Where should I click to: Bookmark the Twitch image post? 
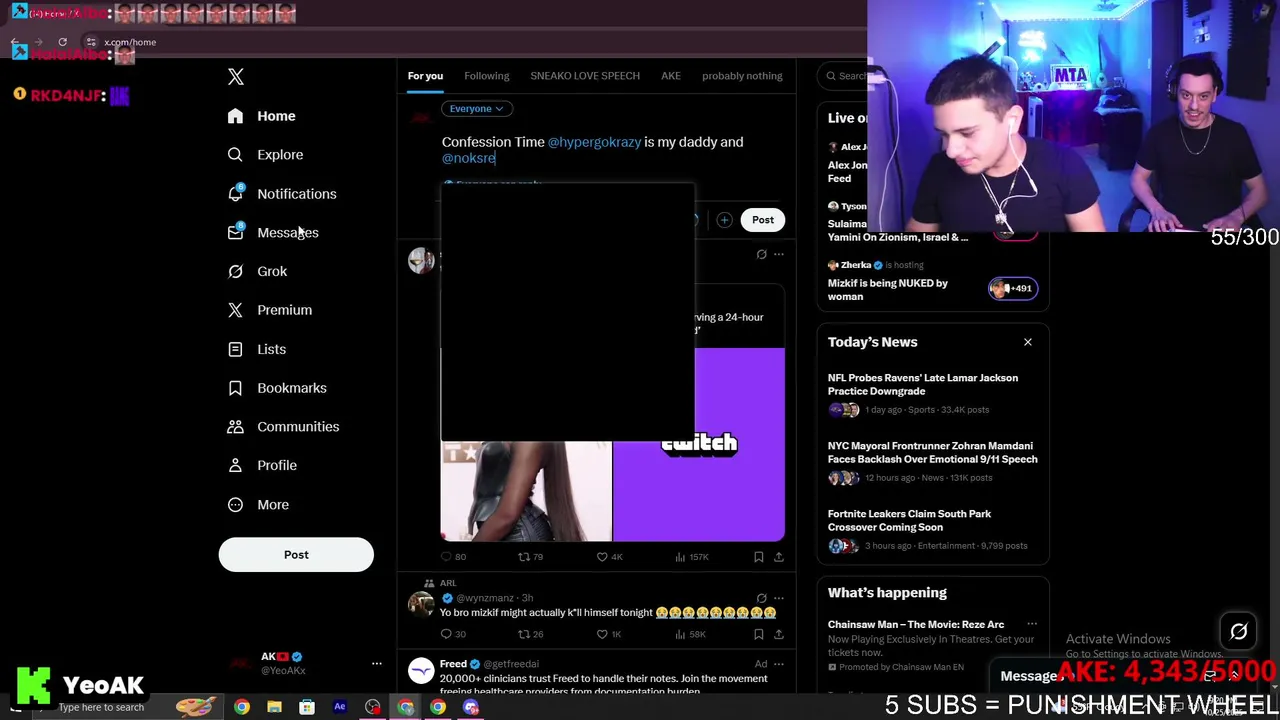click(x=758, y=557)
